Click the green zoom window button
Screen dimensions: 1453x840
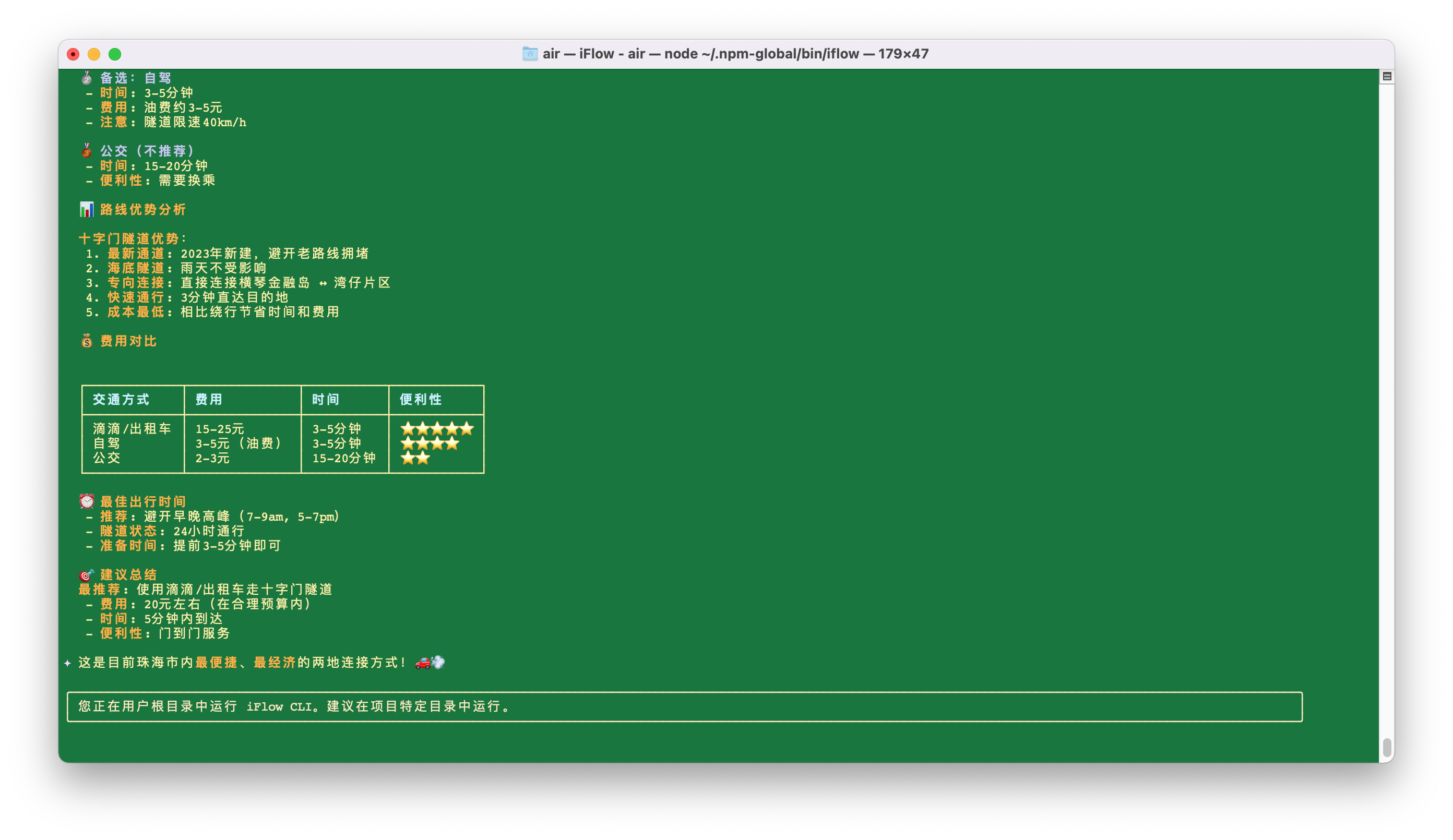[x=115, y=54]
